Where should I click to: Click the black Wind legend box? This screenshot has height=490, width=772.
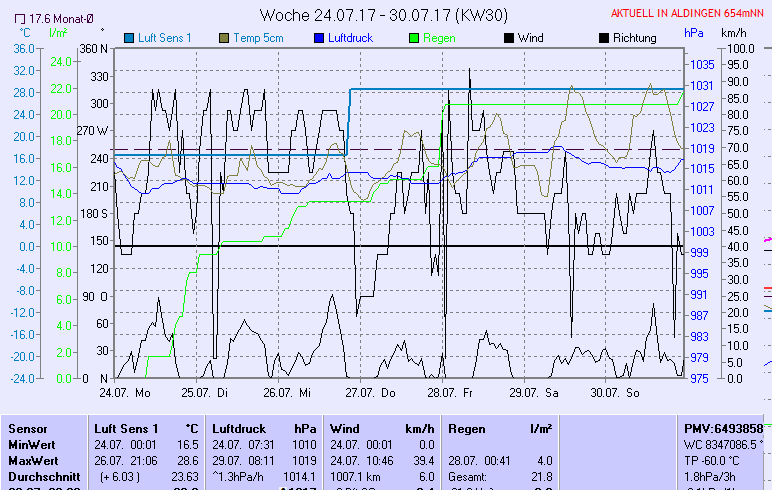pyautogui.click(x=509, y=38)
